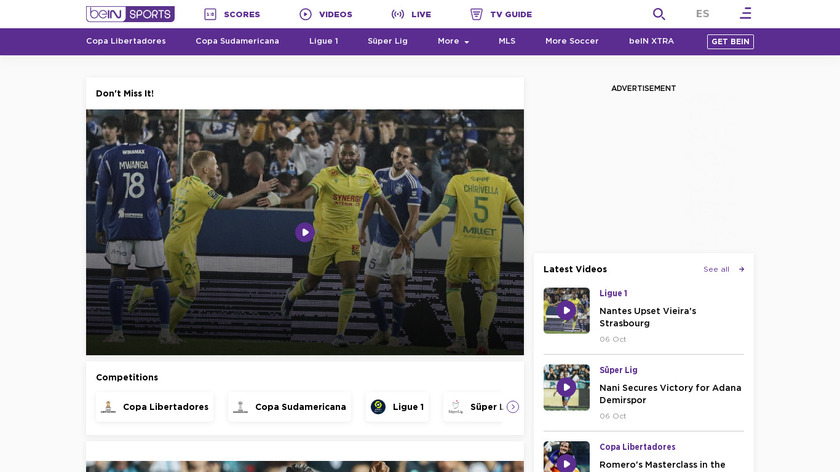Play the Nani Secures Victory video thumbnail
Screen dimensions: 840x472
click(x=566, y=387)
